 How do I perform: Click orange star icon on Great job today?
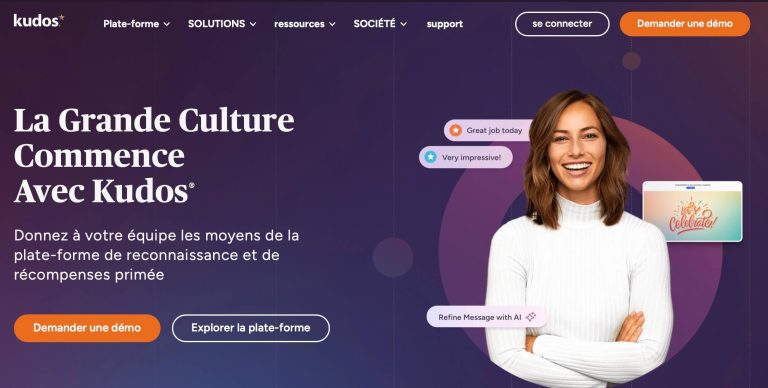[x=456, y=130]
